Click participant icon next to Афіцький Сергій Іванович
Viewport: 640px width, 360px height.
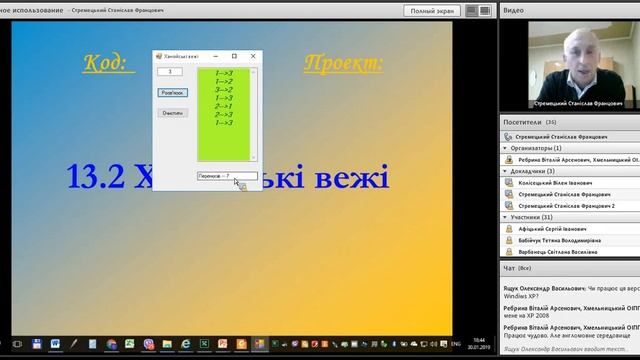[x=509, y=229]
